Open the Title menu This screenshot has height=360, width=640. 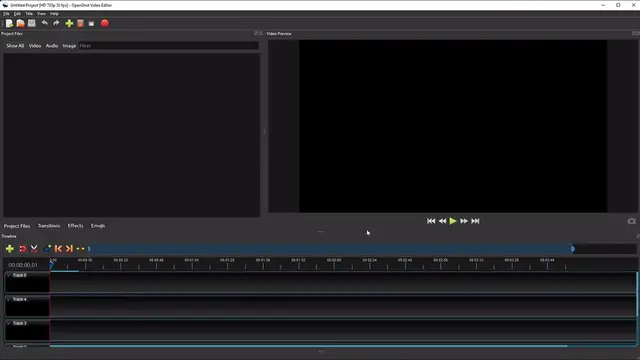point(29,13)
